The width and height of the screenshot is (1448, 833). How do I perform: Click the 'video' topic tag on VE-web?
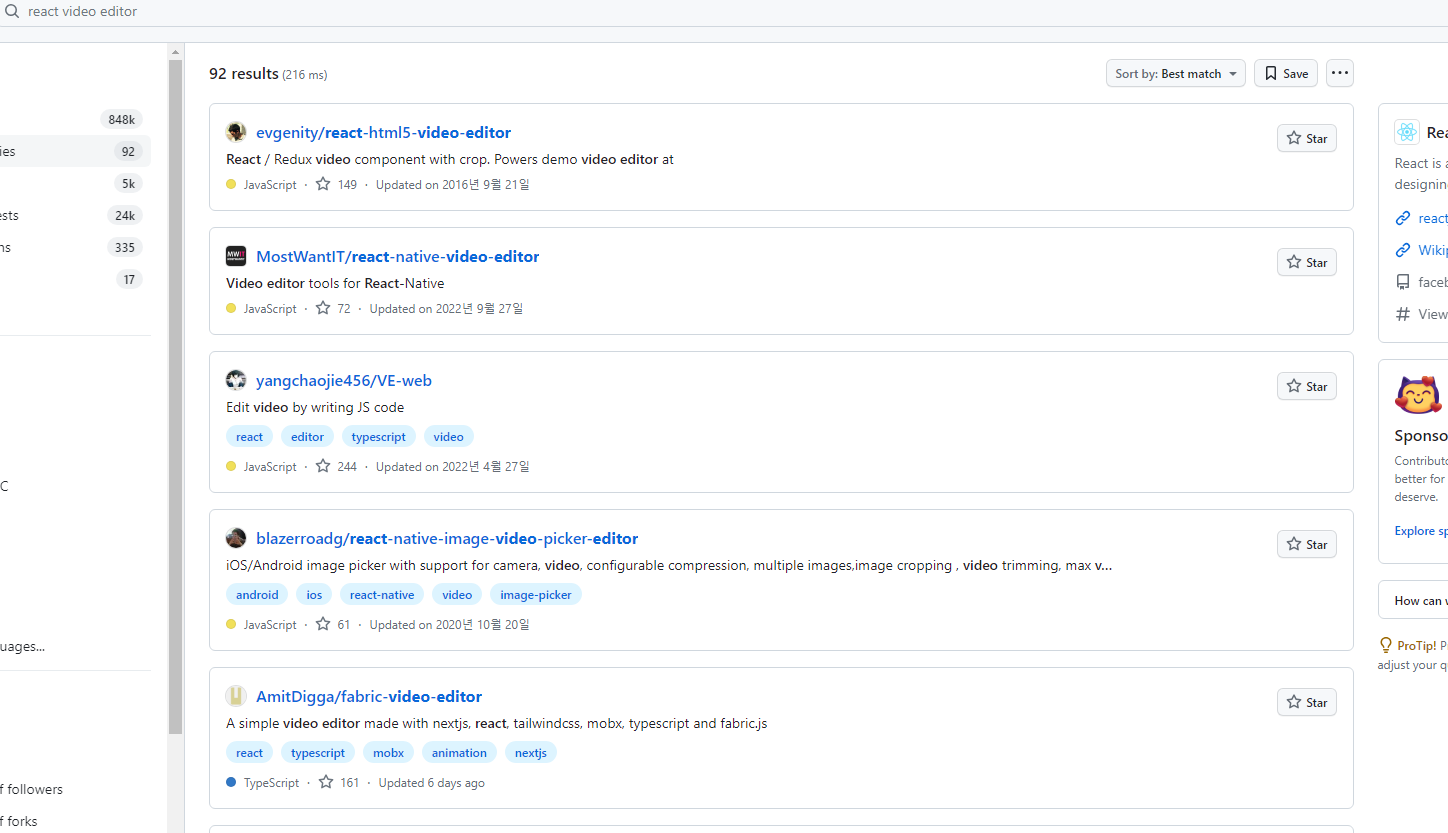[x=449, y=437]
